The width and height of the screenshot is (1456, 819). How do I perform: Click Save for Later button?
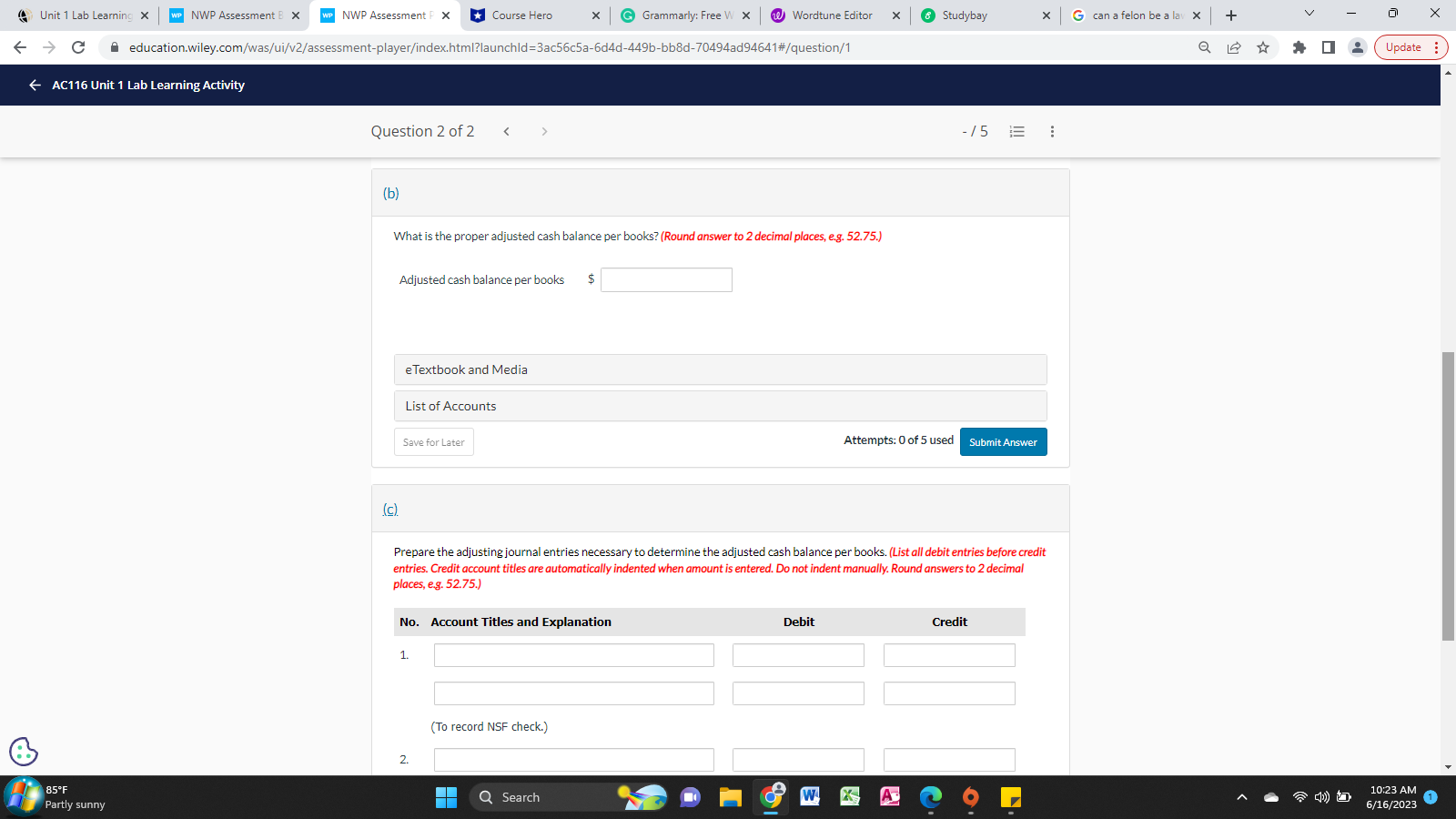point(433,442)
